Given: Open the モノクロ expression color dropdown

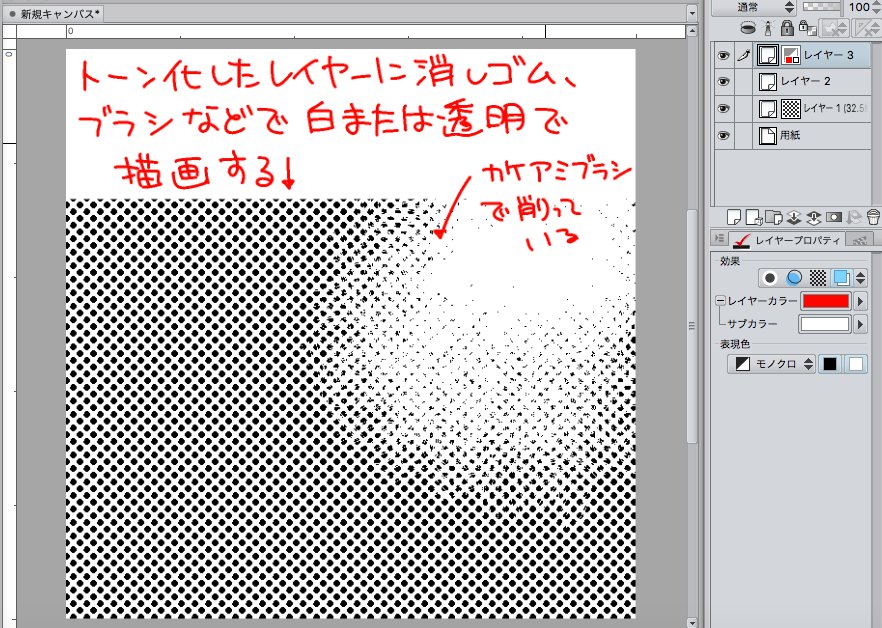Looking at the screenshot, I should 771,364.
